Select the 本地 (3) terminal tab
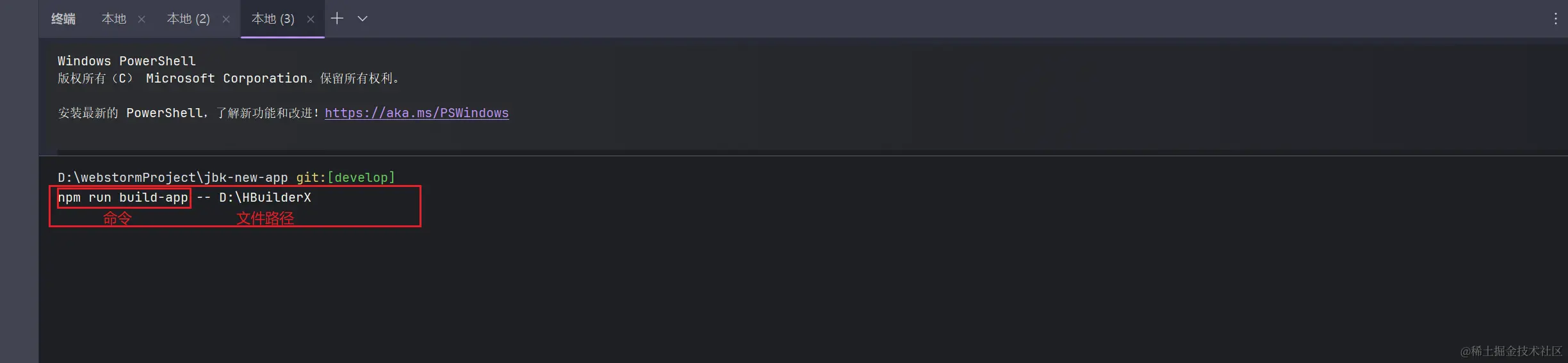Screen dimensions: 1568x363 273,19
